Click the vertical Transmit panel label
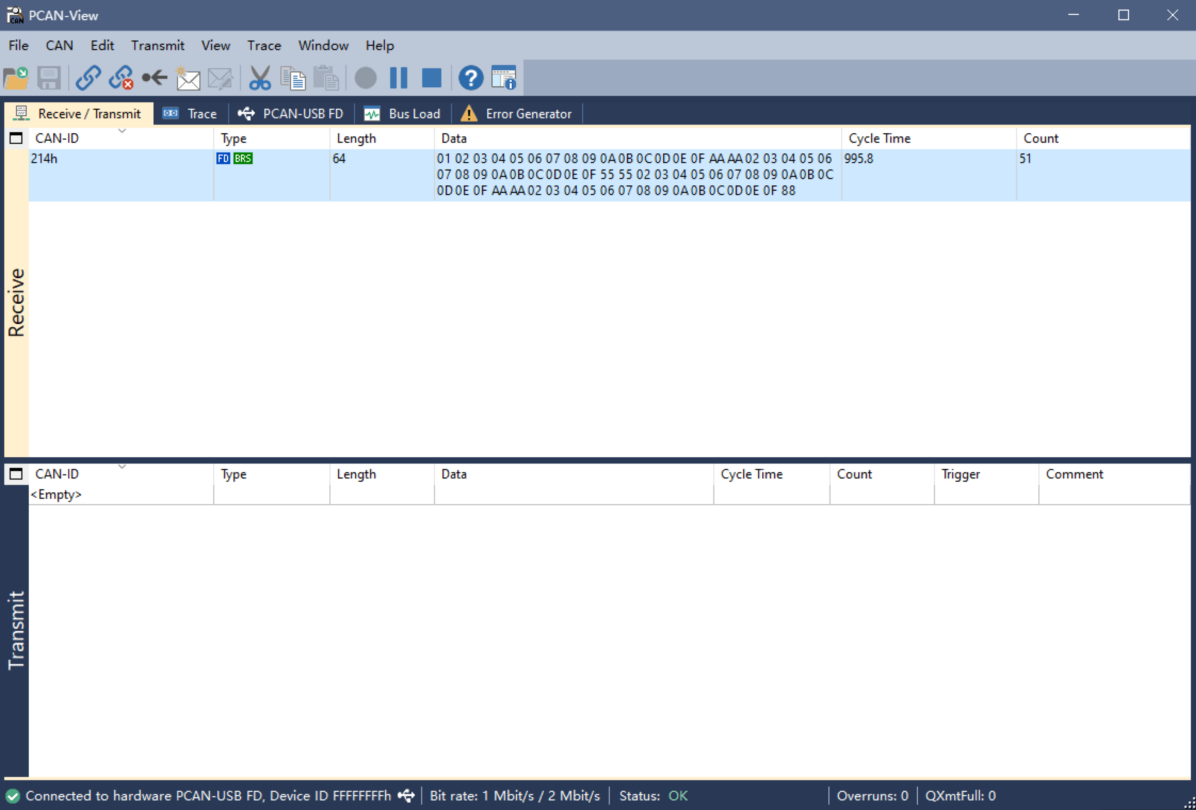 [x=16, y=631]
